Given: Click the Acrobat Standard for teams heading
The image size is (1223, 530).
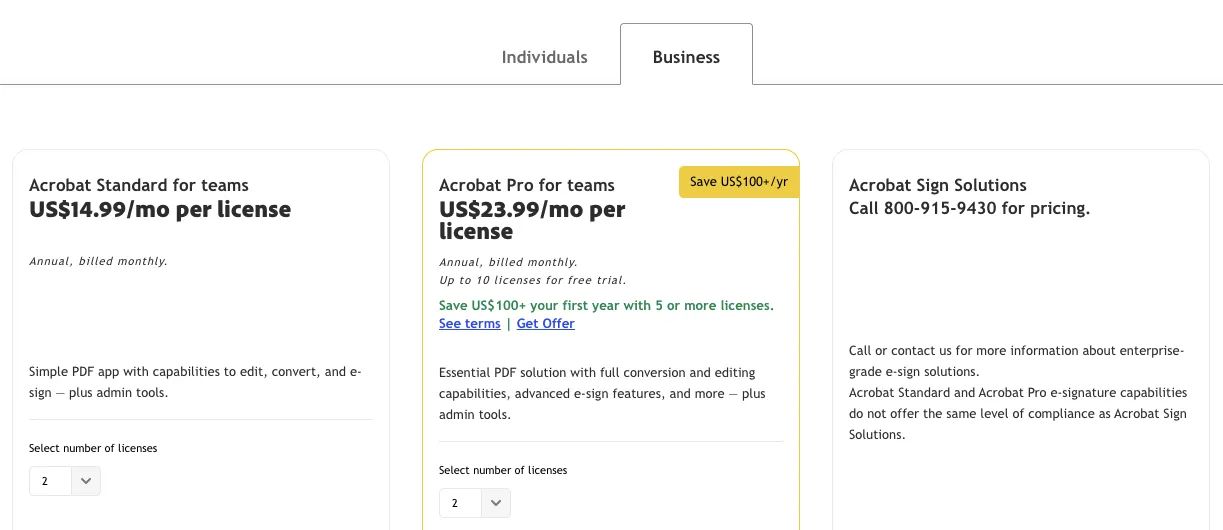Looking at the screenshot, I should click(139, 185).
